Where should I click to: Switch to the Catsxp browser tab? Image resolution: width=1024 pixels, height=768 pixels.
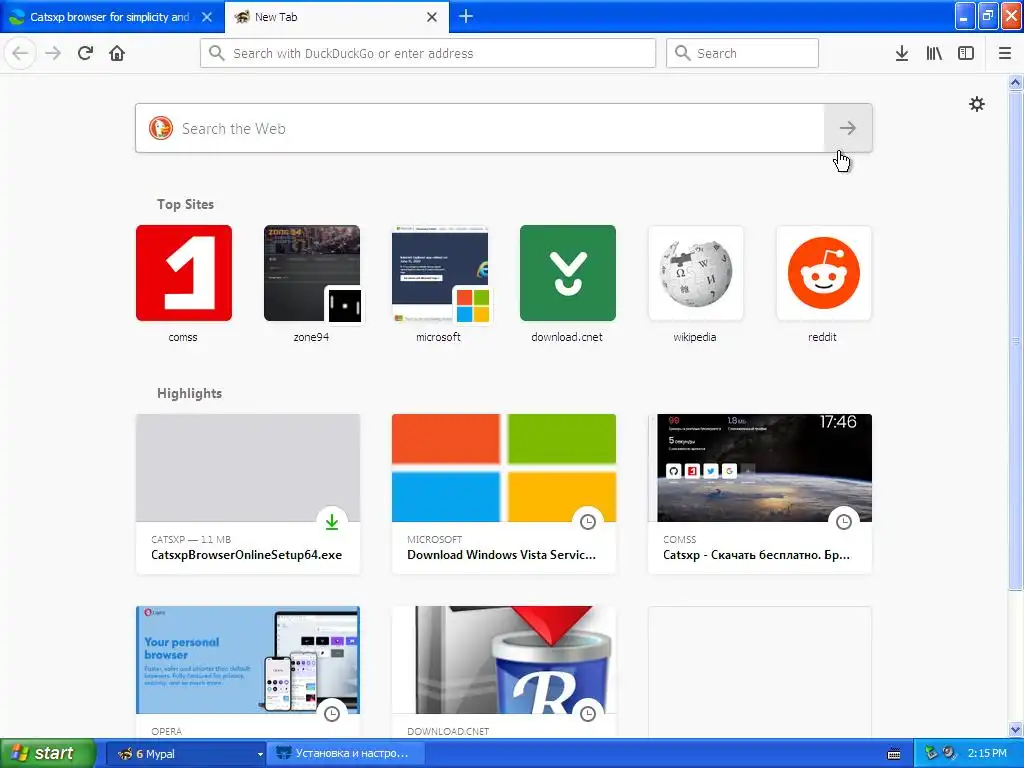coord(110,17)
